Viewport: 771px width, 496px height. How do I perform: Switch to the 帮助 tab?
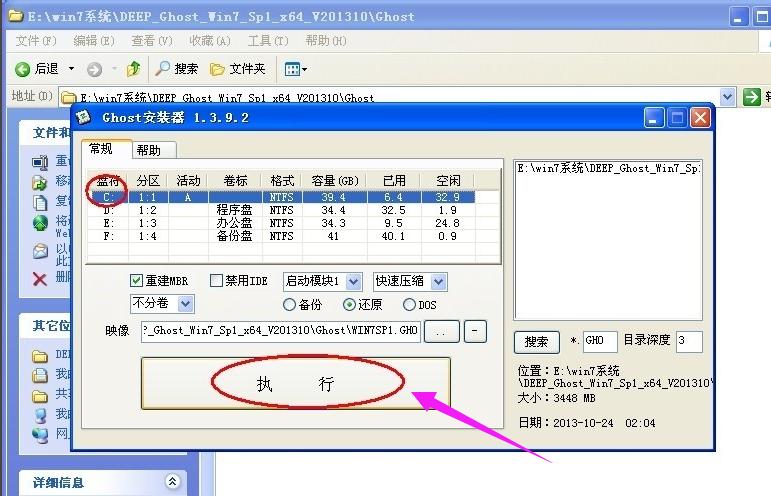click(148, 150)
